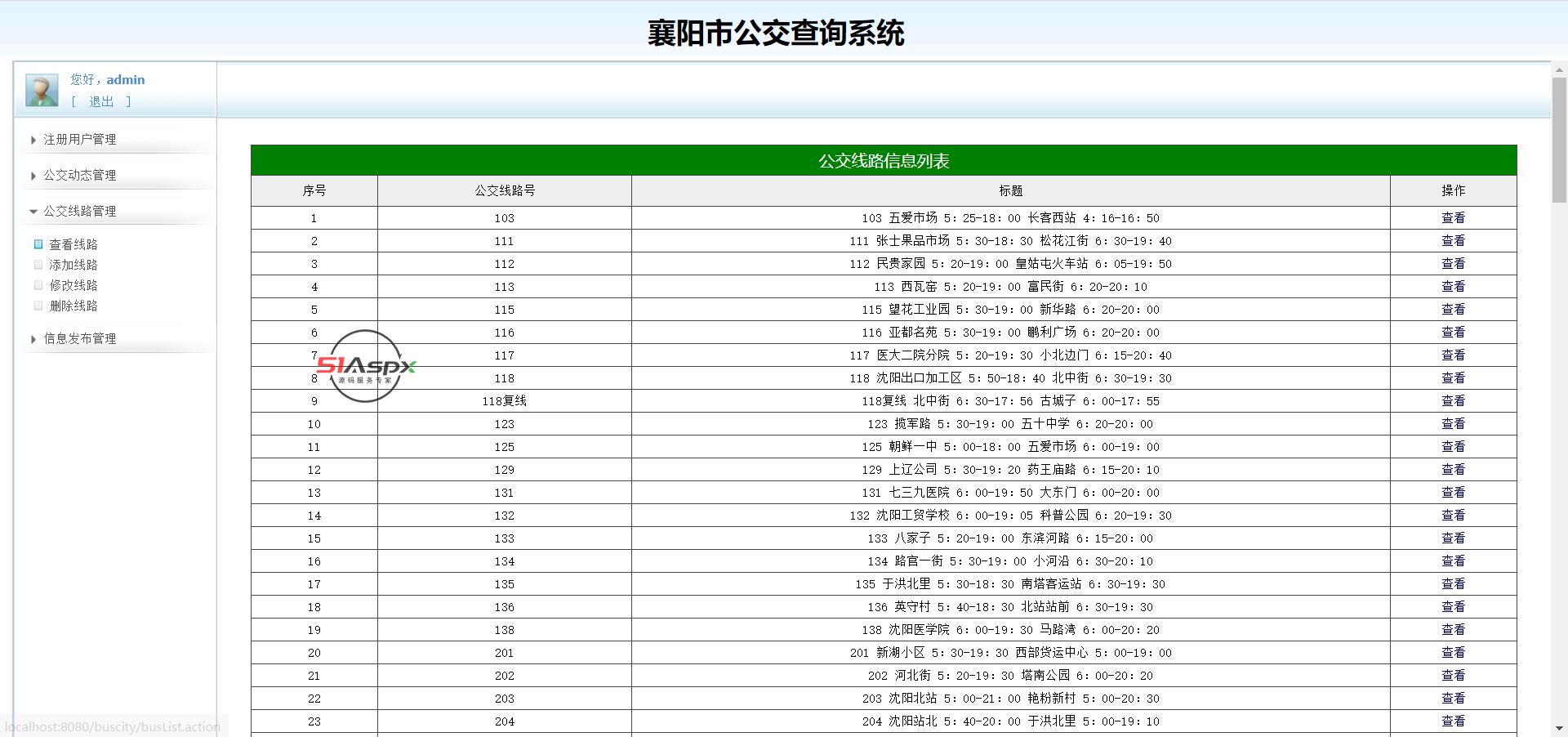This screenshot has height=737, width=1568.
Task: Open the 公交线路管理 menu section
Action: pyautogui.click(x=80, y=212)
